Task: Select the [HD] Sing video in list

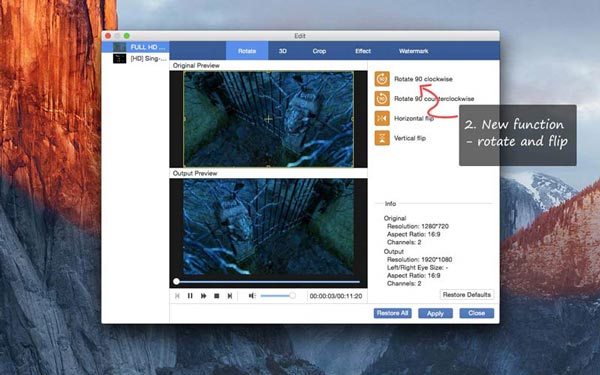Action: coord(135,59)
